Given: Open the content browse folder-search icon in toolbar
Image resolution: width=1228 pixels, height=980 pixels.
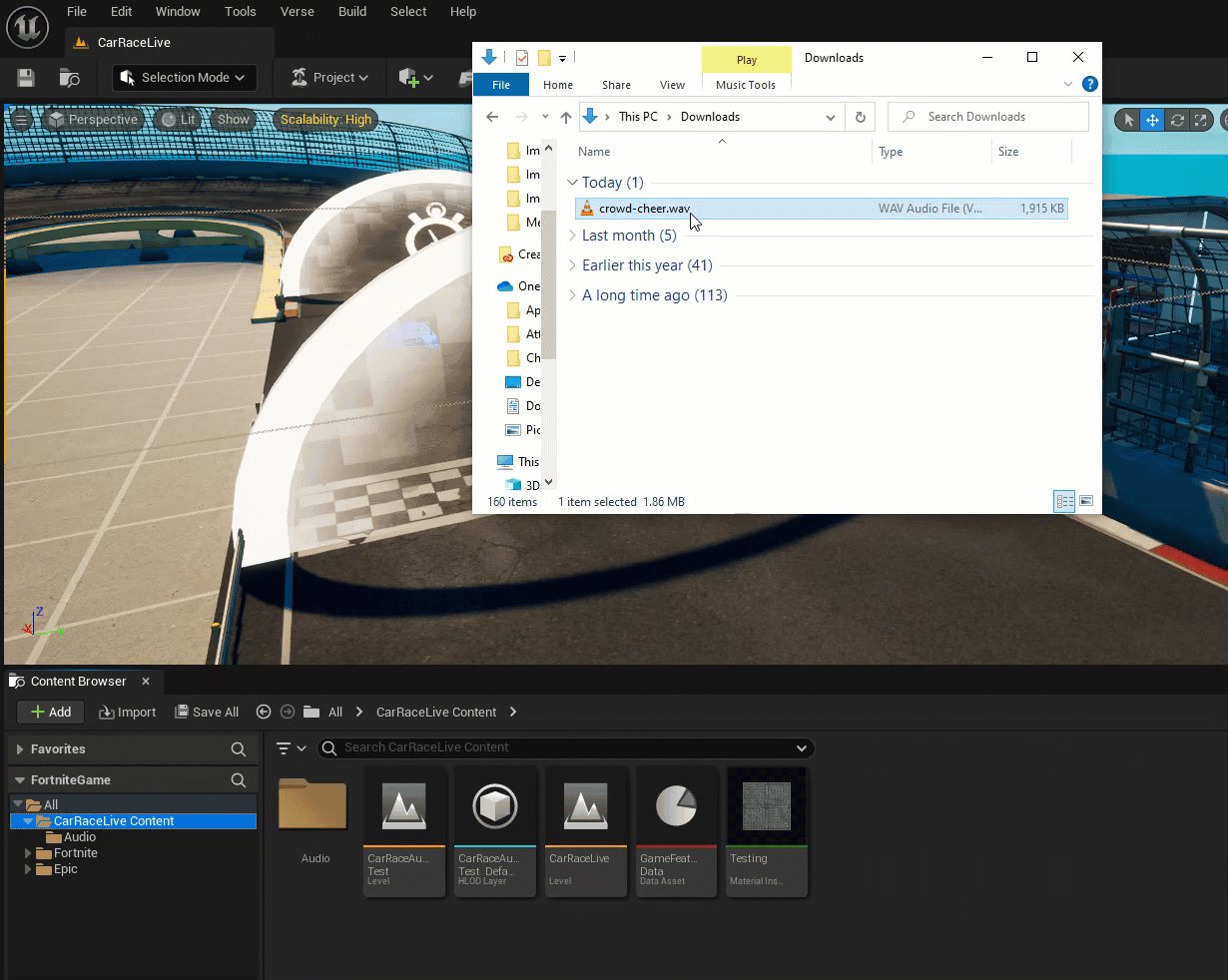Looking at the screenshot, I should click(x=69, y=78).
